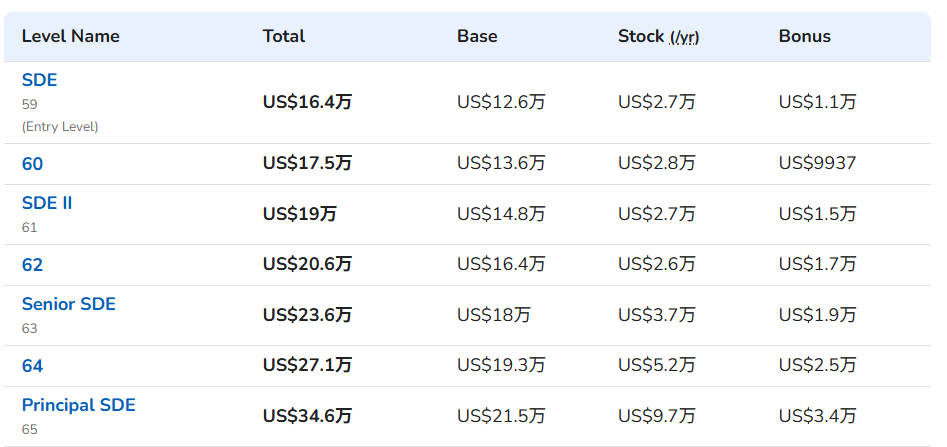947x447 pixels.
Task: Click the (/yr) abbreviation tooltip text
Action: (x=684, y=37)
